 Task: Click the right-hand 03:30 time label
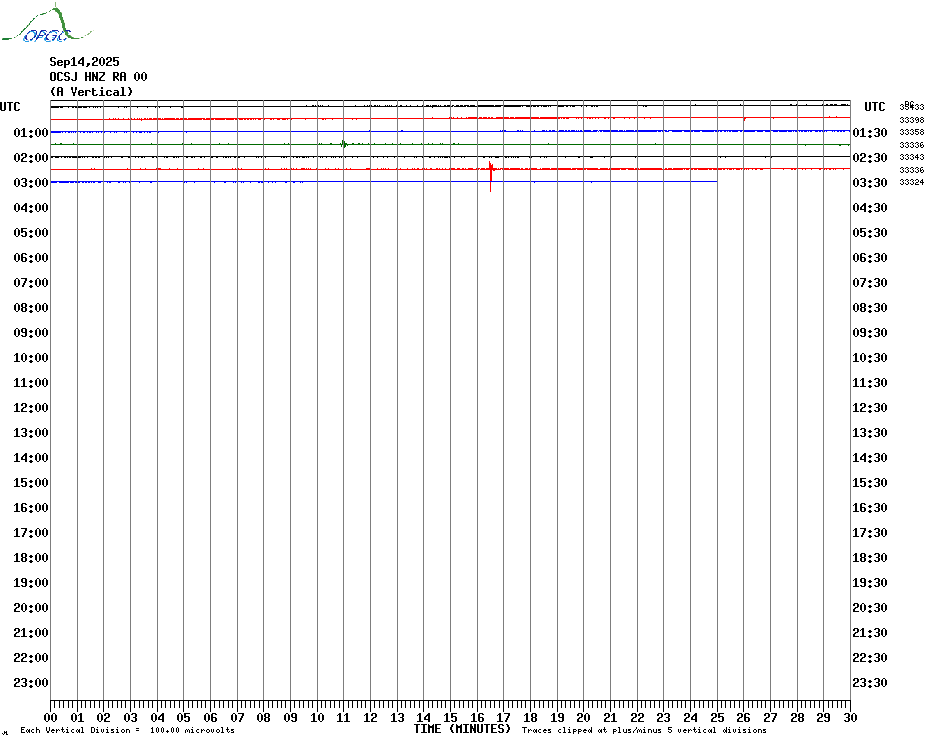point(870,182)
